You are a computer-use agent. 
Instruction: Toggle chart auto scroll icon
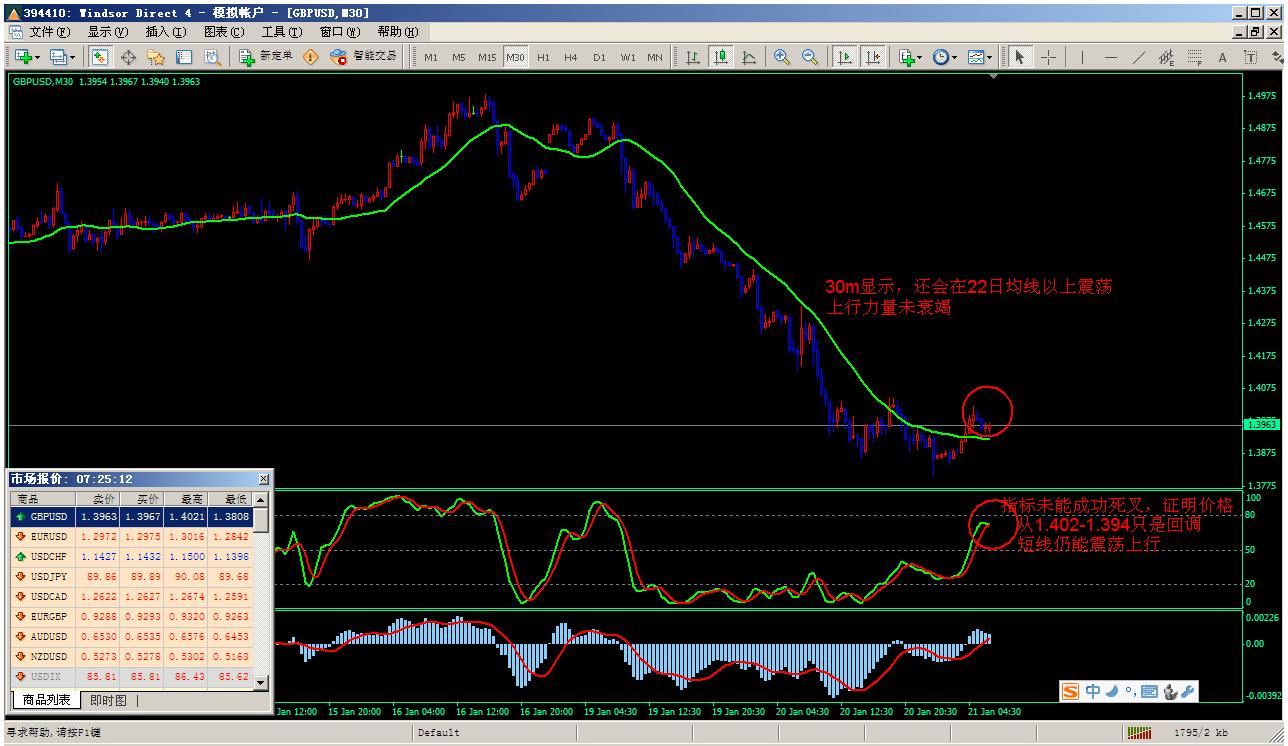(x=845, y=57)
